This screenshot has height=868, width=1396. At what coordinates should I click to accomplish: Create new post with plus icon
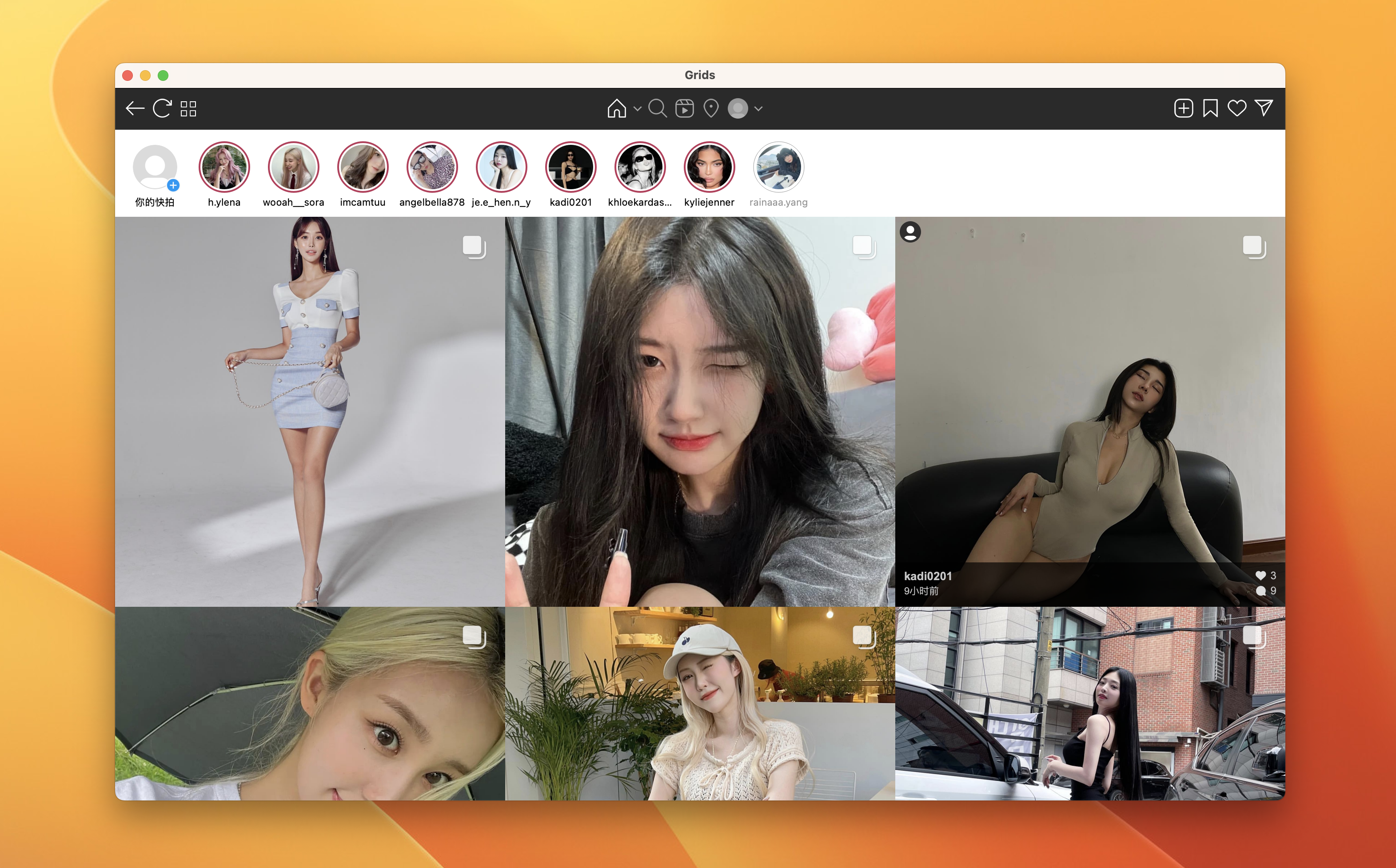pos(1183,108)
